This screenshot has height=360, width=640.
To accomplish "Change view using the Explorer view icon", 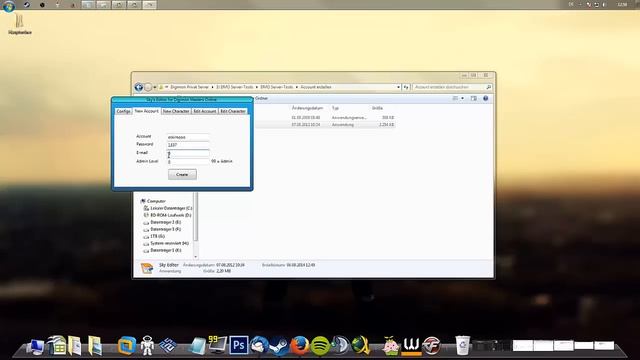I will point(455,98).
